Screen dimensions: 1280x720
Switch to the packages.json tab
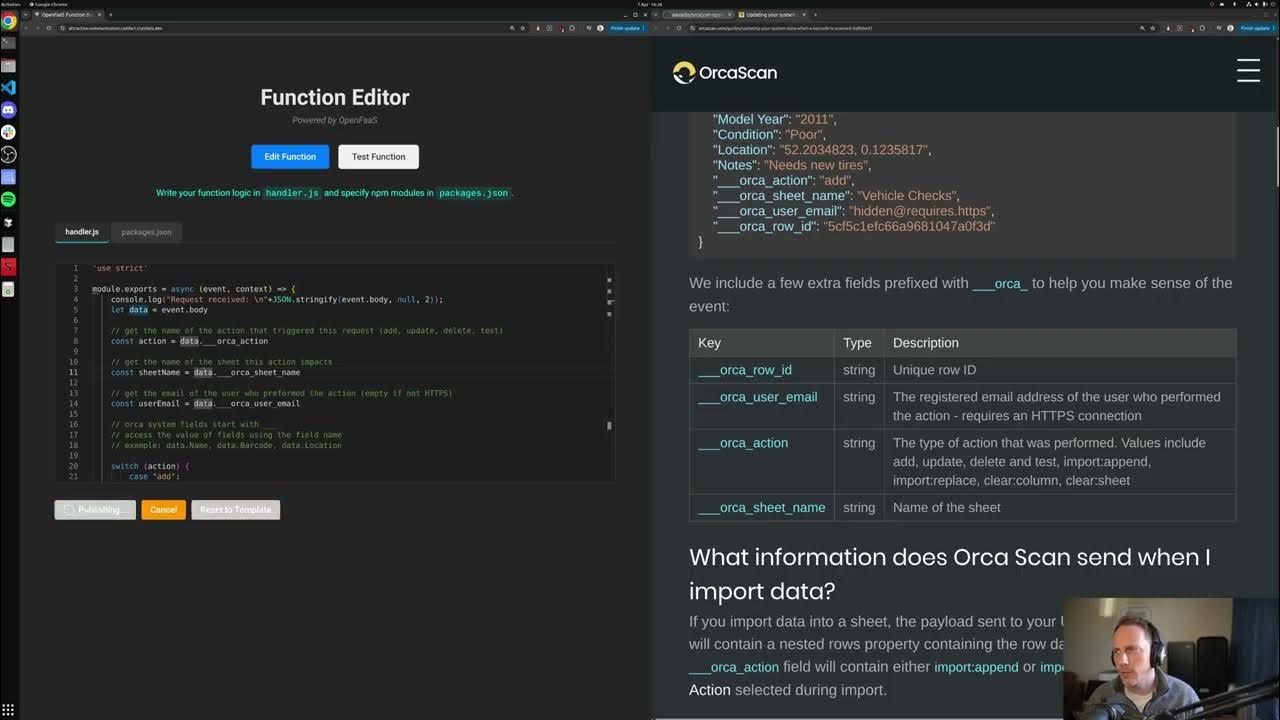pyautogui.click(x=146, y=231)
